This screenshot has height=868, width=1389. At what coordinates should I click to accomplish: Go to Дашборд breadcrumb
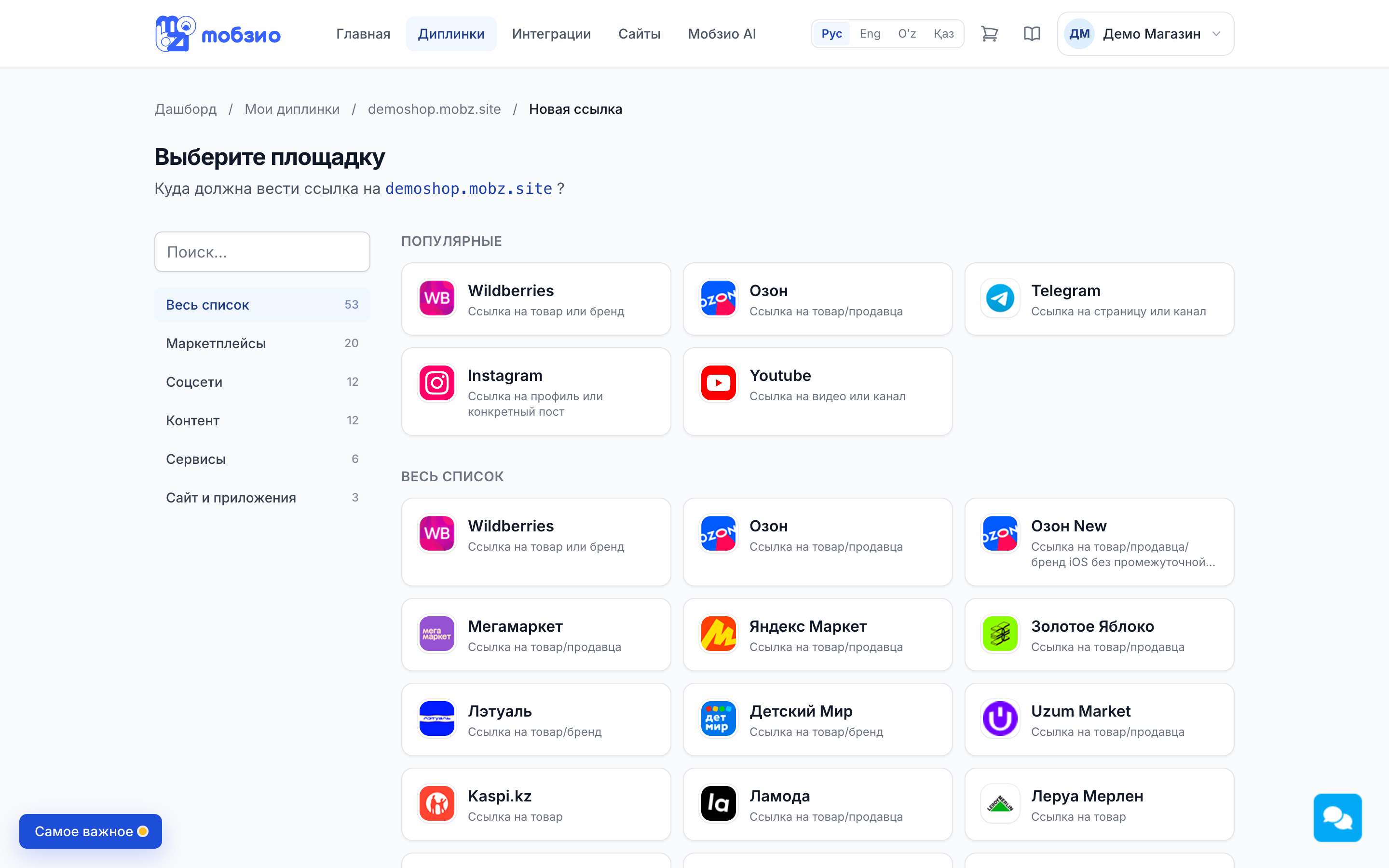tap(185, 109)
